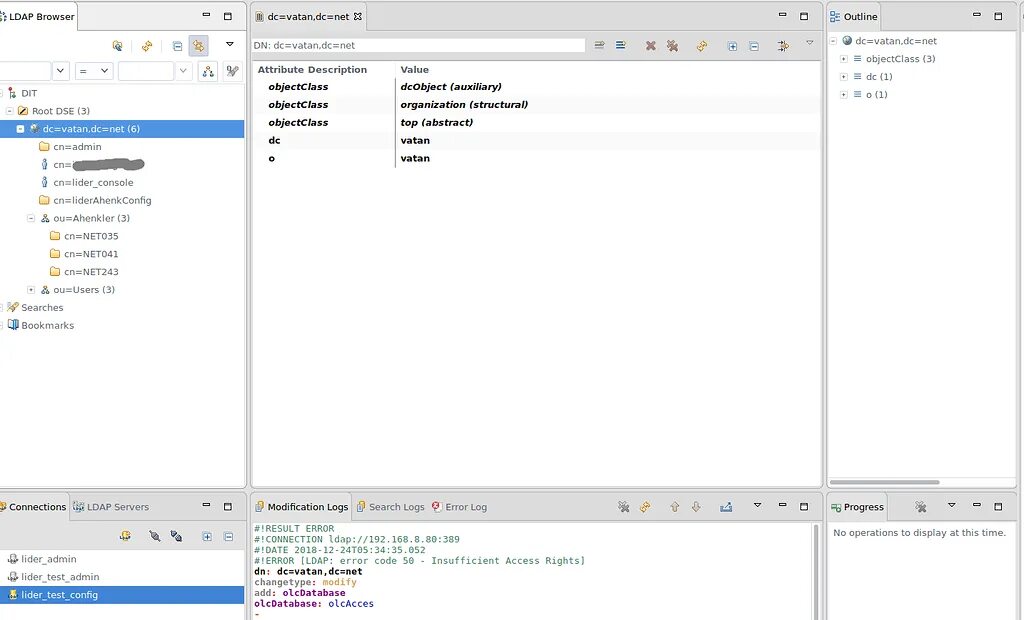Toggle Link with Editor in LDAP Browser
Image resolution: width=1024 pixels, height=620 pixels.
199,46
